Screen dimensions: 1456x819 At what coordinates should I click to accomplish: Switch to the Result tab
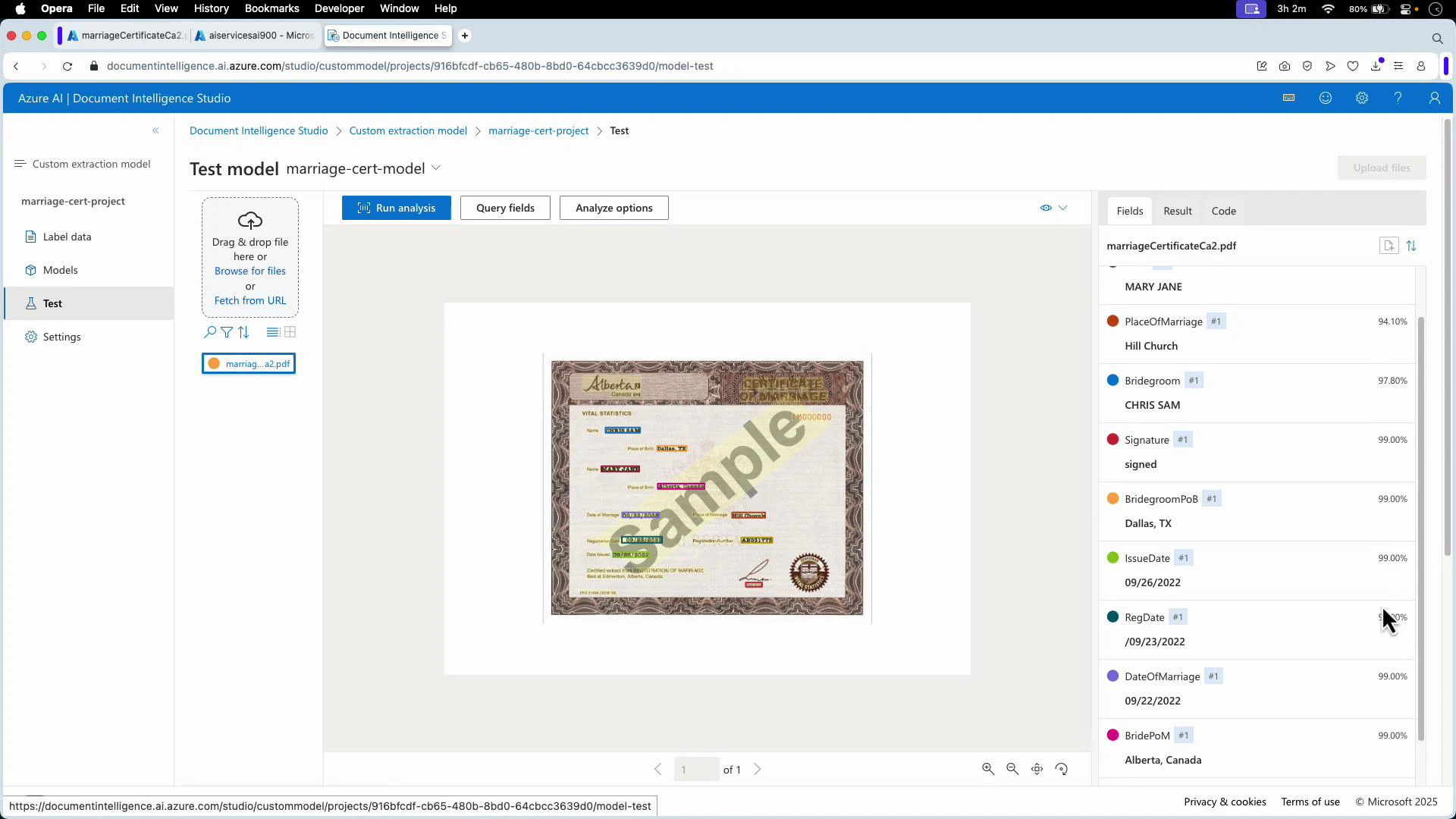click(x=1177, y=211)
